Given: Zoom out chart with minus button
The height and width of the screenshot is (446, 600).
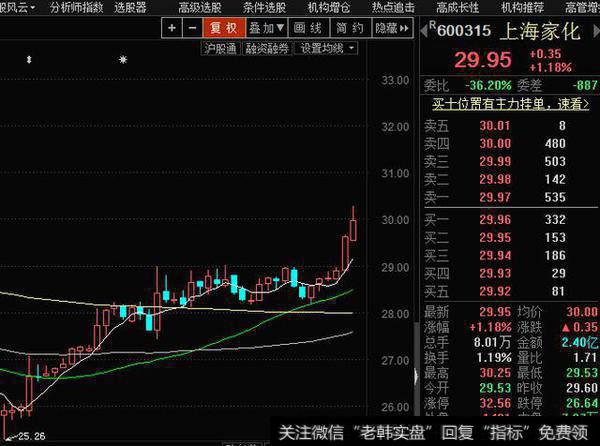Looking at the screenshot, I should [x=192, y=28].
